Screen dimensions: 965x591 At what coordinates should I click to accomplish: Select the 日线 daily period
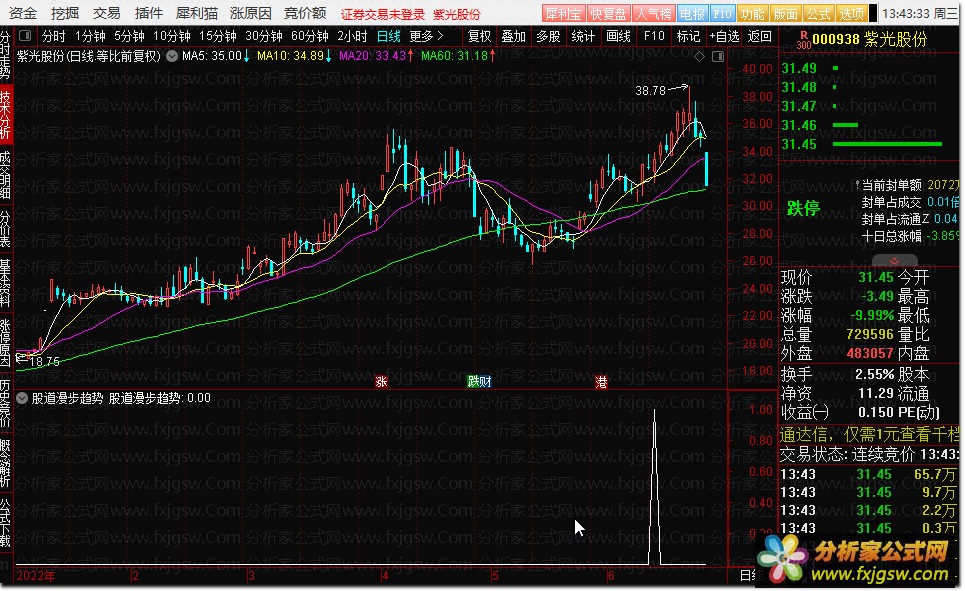click(x=388, y=36)
